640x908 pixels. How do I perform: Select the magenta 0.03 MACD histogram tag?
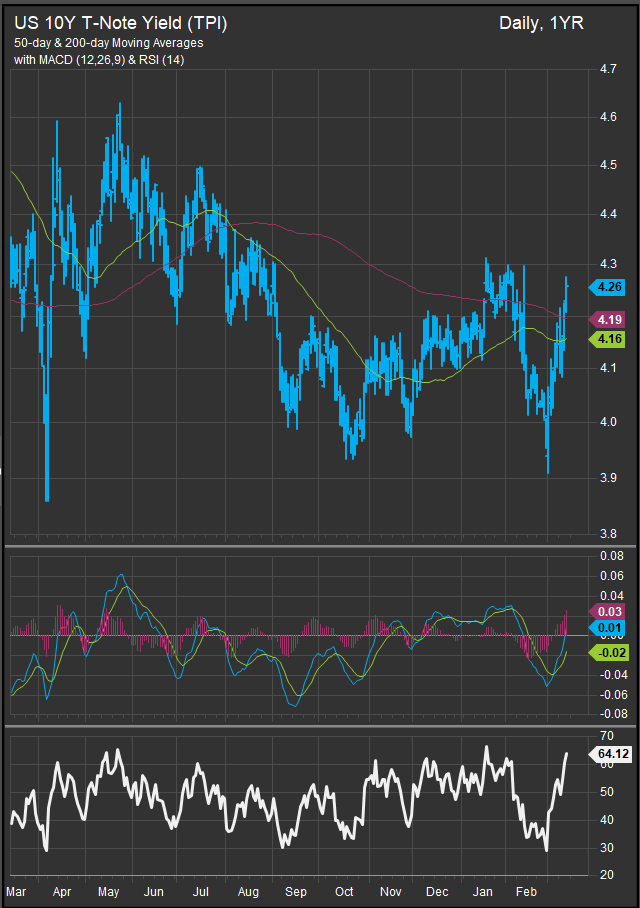tap(611, 611)
